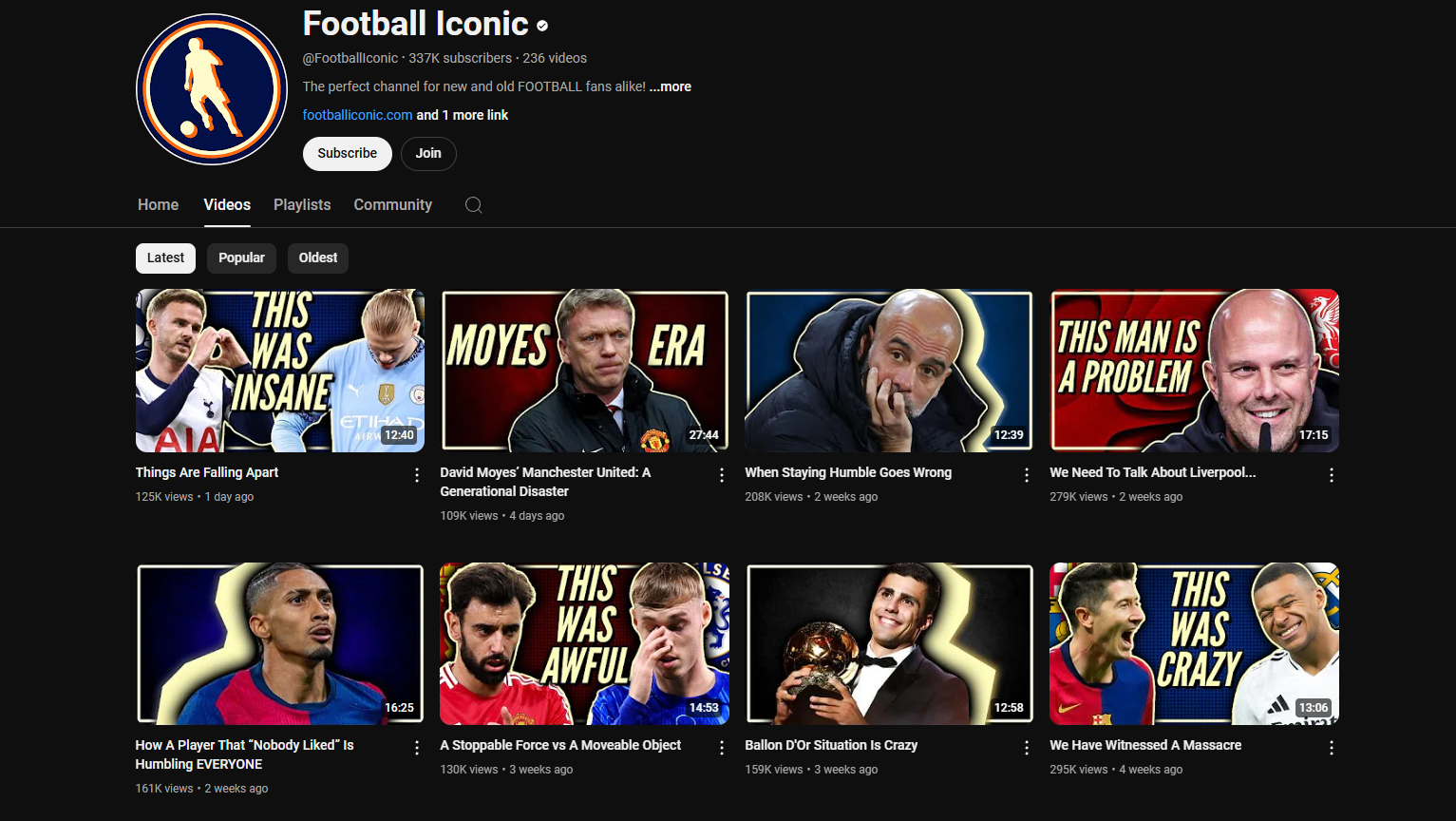Click title 'A Stoppable Force vs A Moveable Object'
The width and height of the screenshot is (1456, 821).
click(x=560, y=745)
